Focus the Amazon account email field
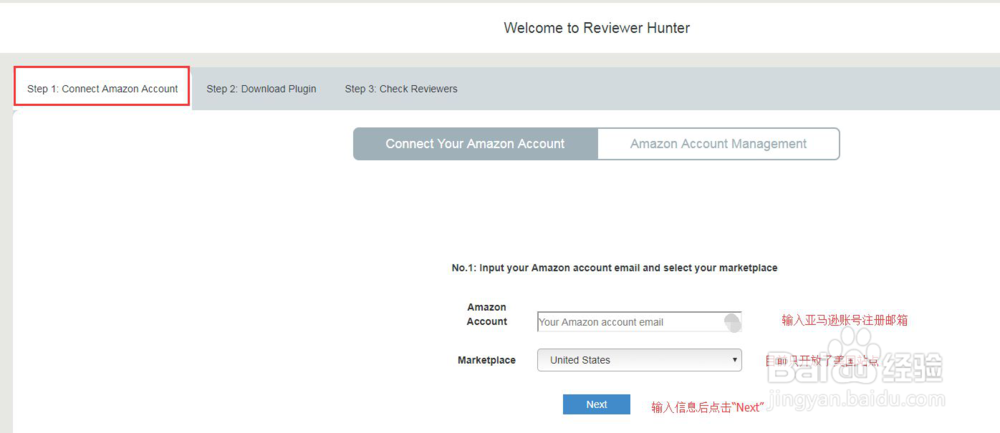The height and width of the screenshot is (433, 1000). click(x=639, y=322)
